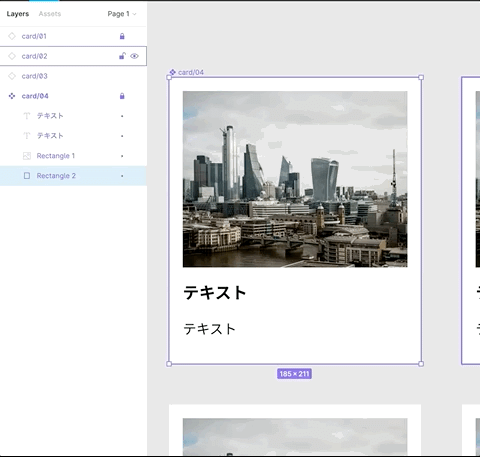
Task: Select the card/02 layer row
Action: (x=73, y=56)
